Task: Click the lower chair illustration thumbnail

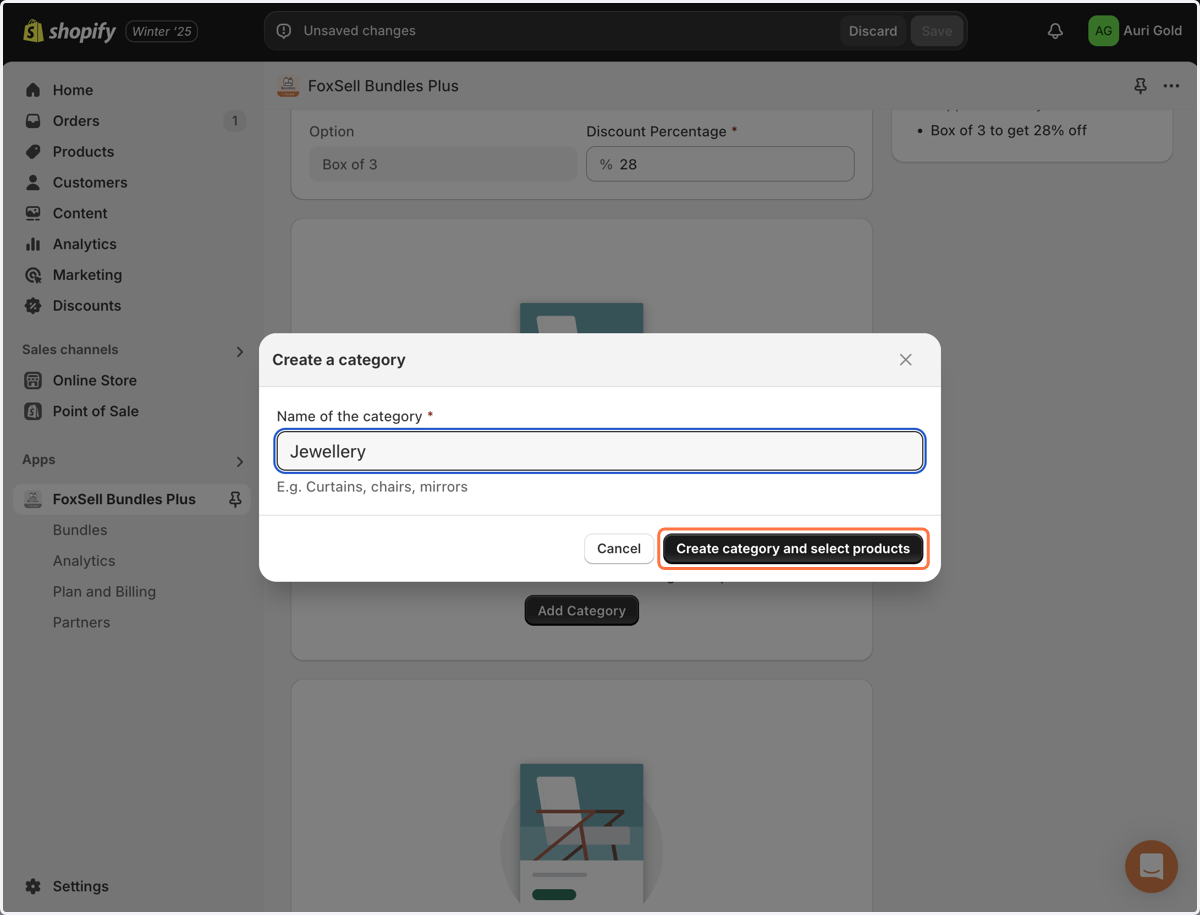Action: 581,835
